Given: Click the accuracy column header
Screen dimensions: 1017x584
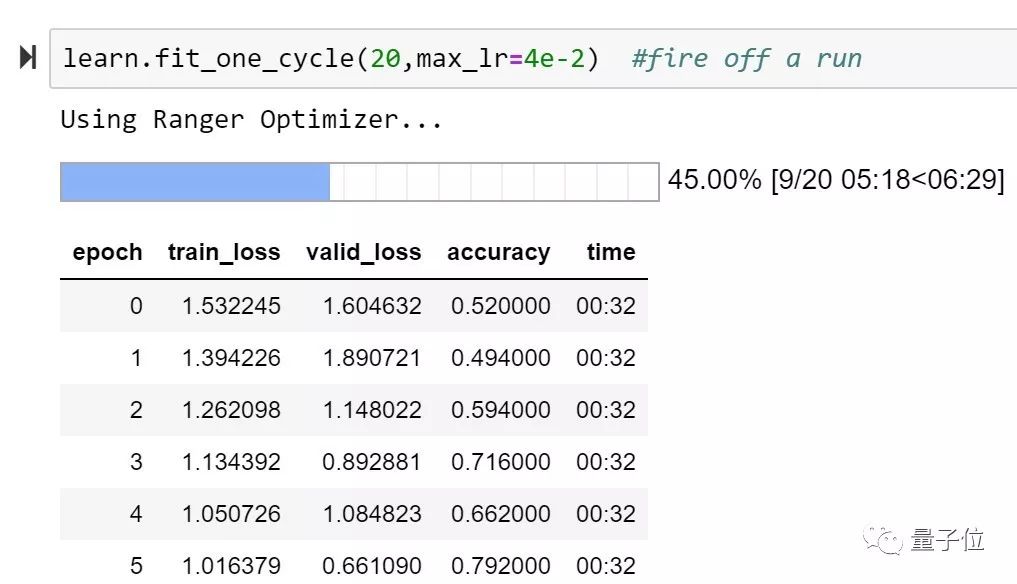Looking at the screenshot, I should 498,253.
